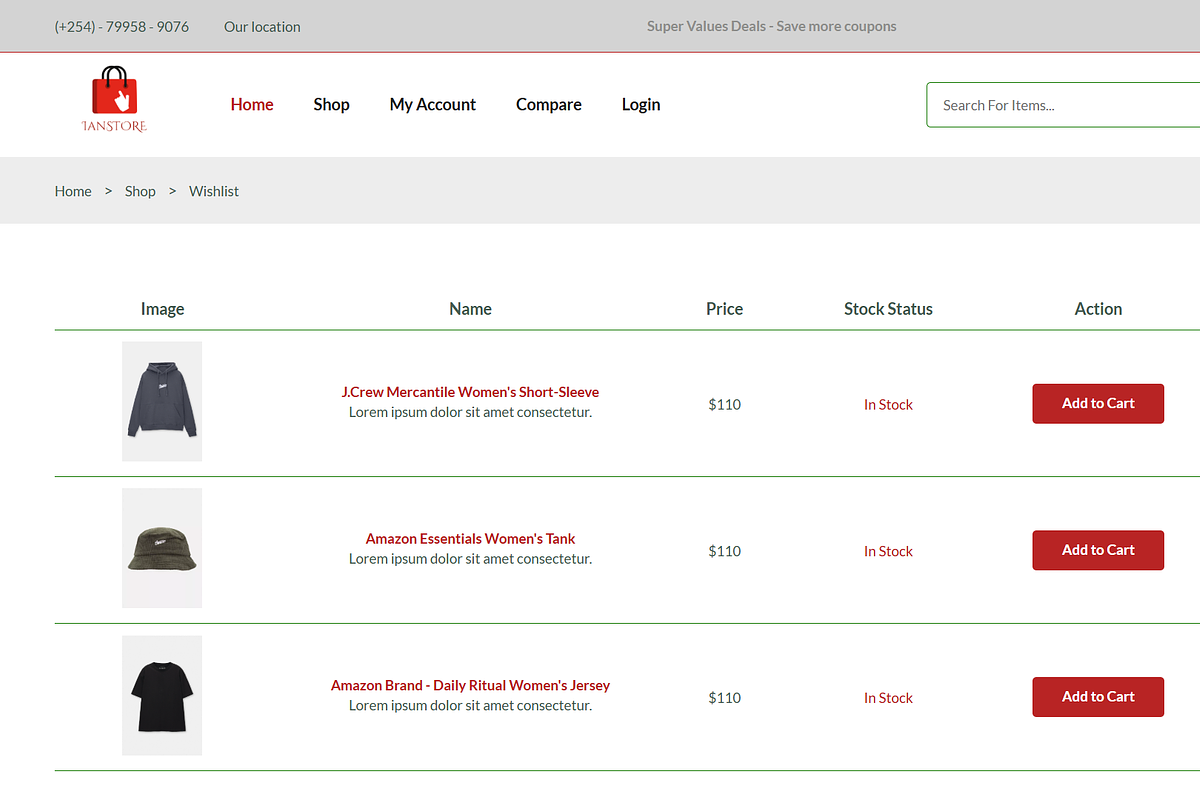This screenshot has width=1200, height=800.
Task: Select the $110 price of Amazon Essentials Tank
Action: click(724, 551)
